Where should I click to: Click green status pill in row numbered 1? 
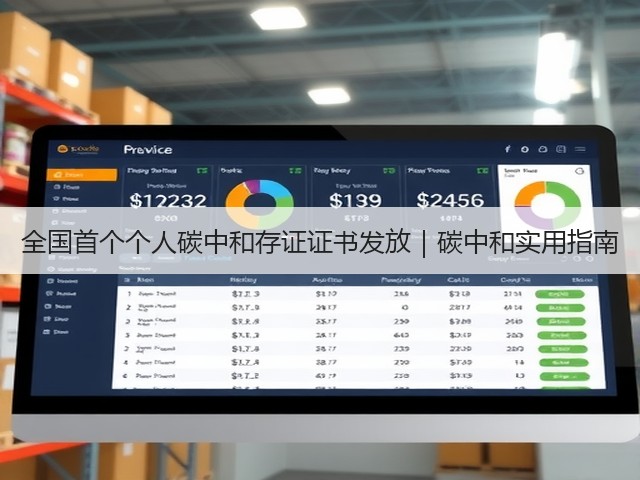(560, 294)
